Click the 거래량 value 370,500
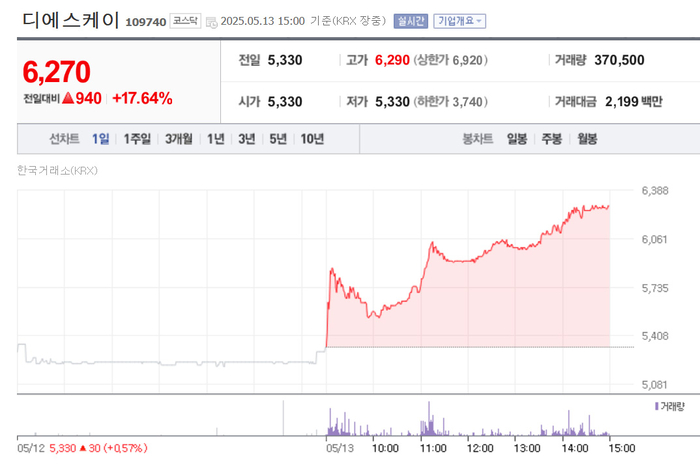 [x=619, y=60]
